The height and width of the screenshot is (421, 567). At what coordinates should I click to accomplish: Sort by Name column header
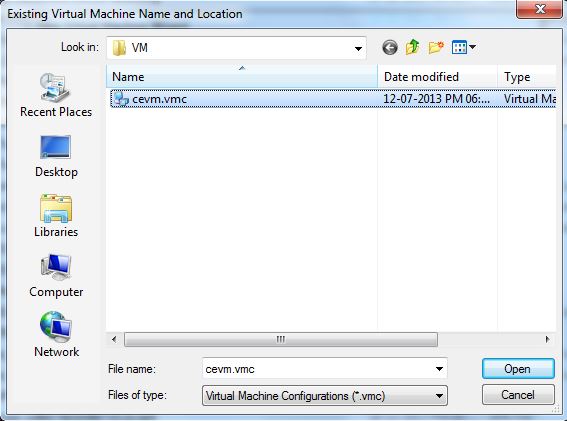click(x=242, y=76)
